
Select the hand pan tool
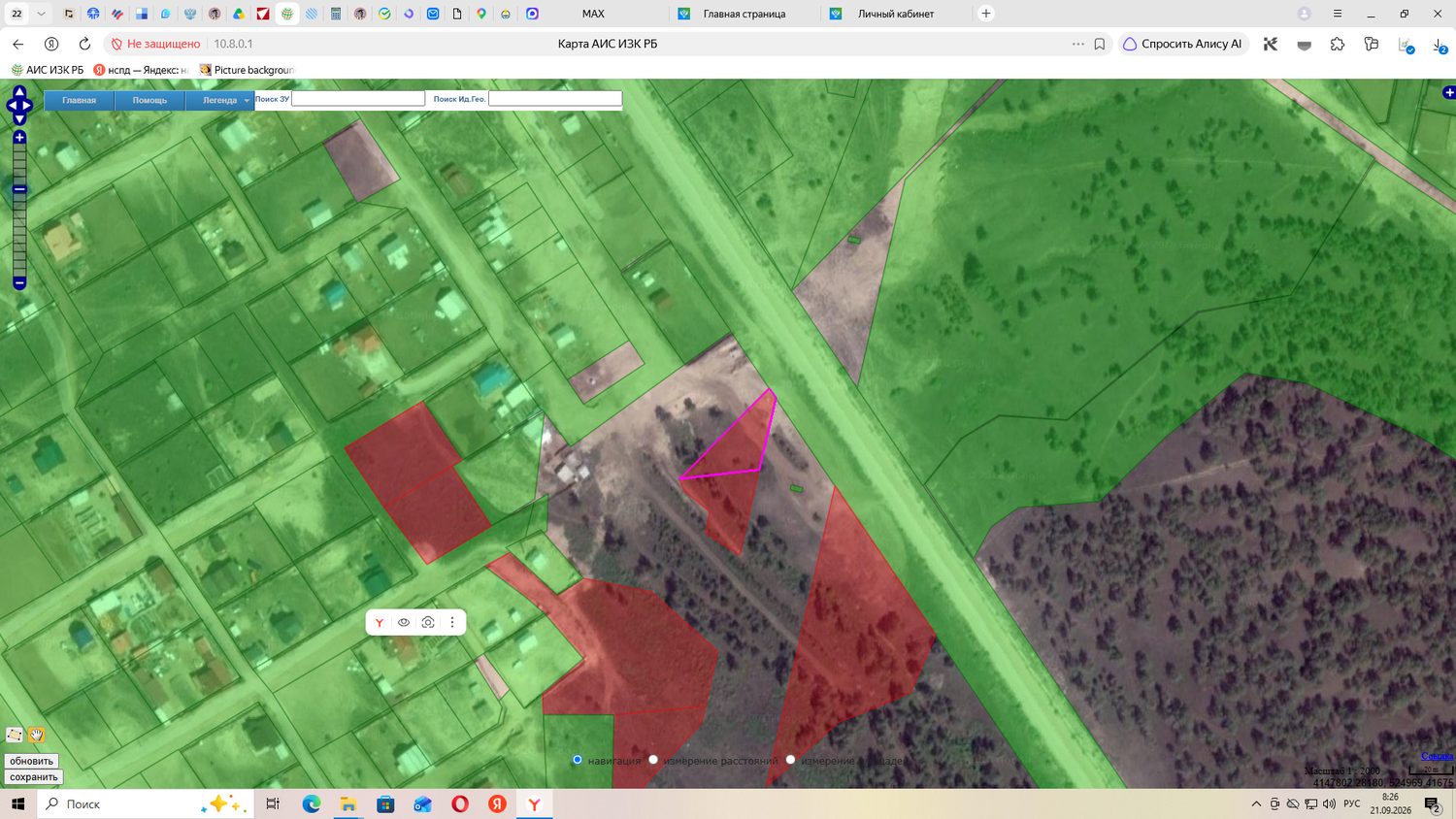[x=37, y=735]
